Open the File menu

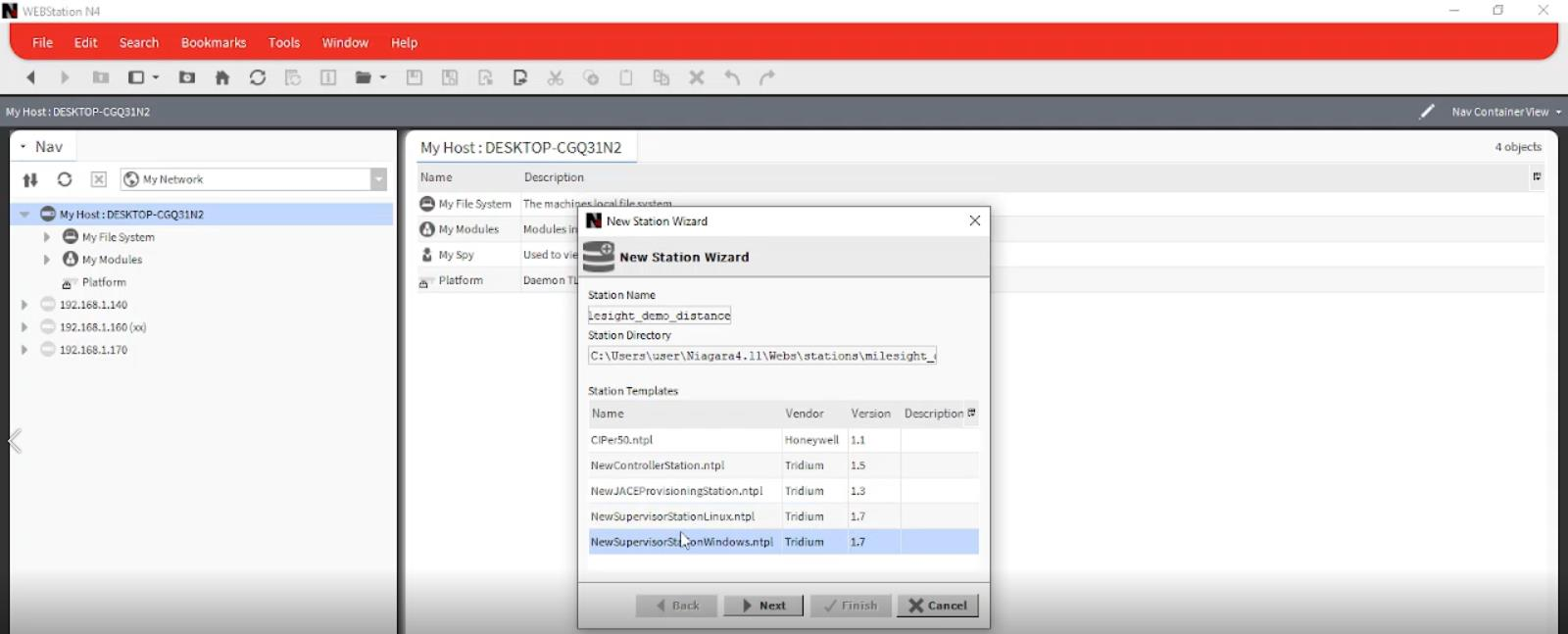click(43, 43)
